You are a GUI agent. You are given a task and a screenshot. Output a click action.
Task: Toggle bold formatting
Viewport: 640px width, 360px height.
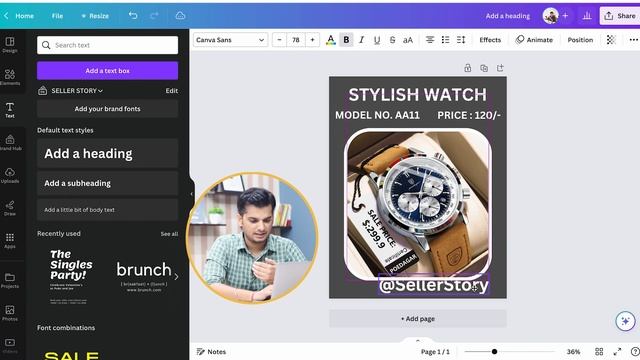pos(346,40)
